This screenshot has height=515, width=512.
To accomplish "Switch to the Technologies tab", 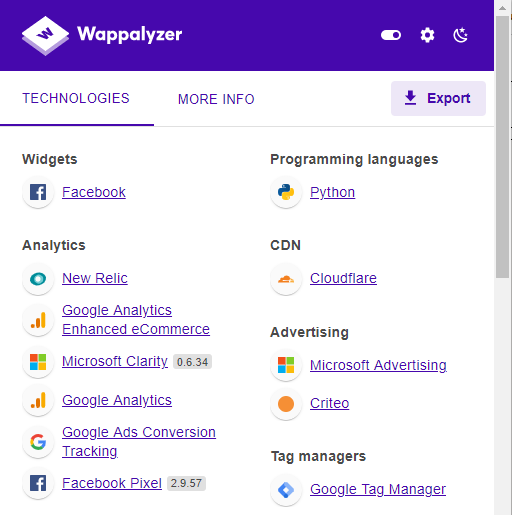I will point(76,99).
